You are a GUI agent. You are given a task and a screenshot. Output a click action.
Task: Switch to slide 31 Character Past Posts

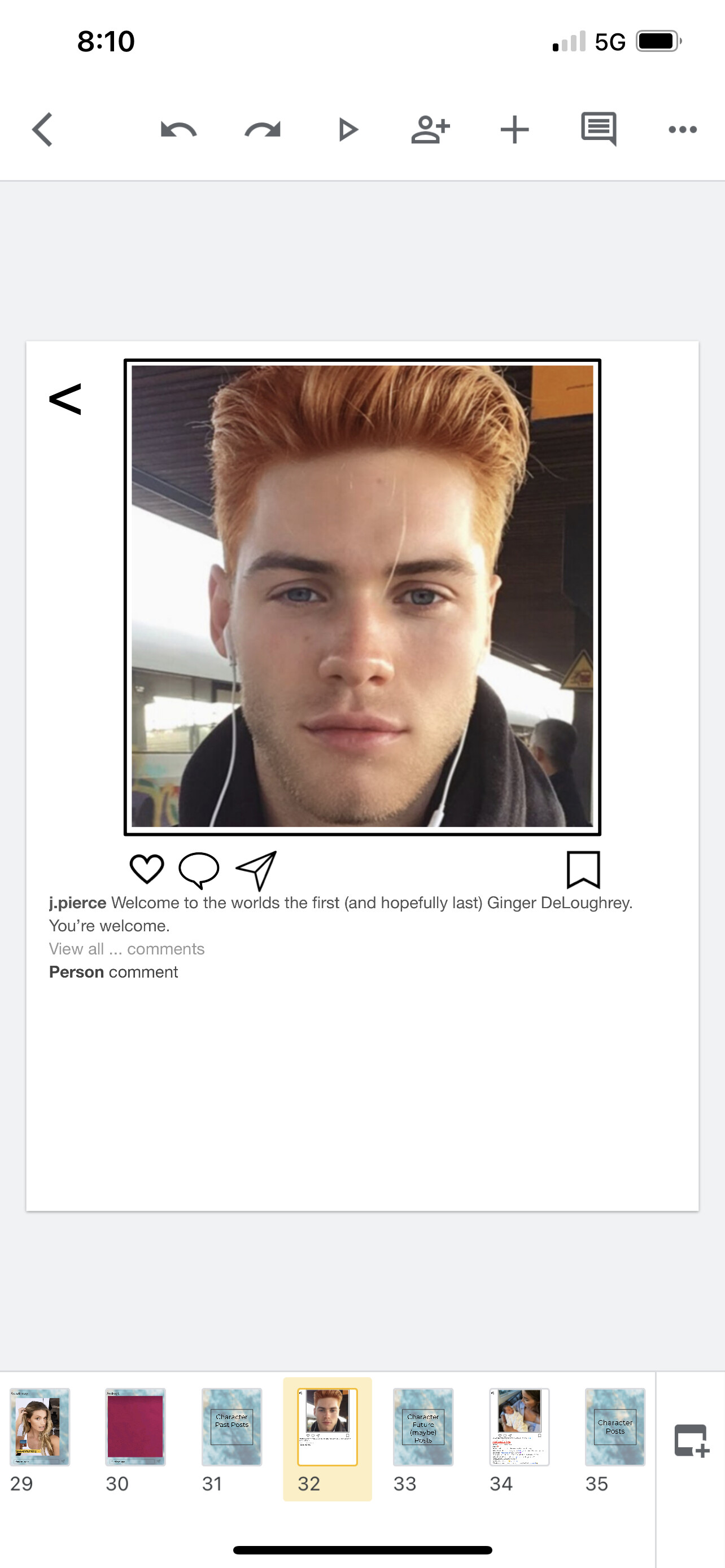(x=232, y=1427)
